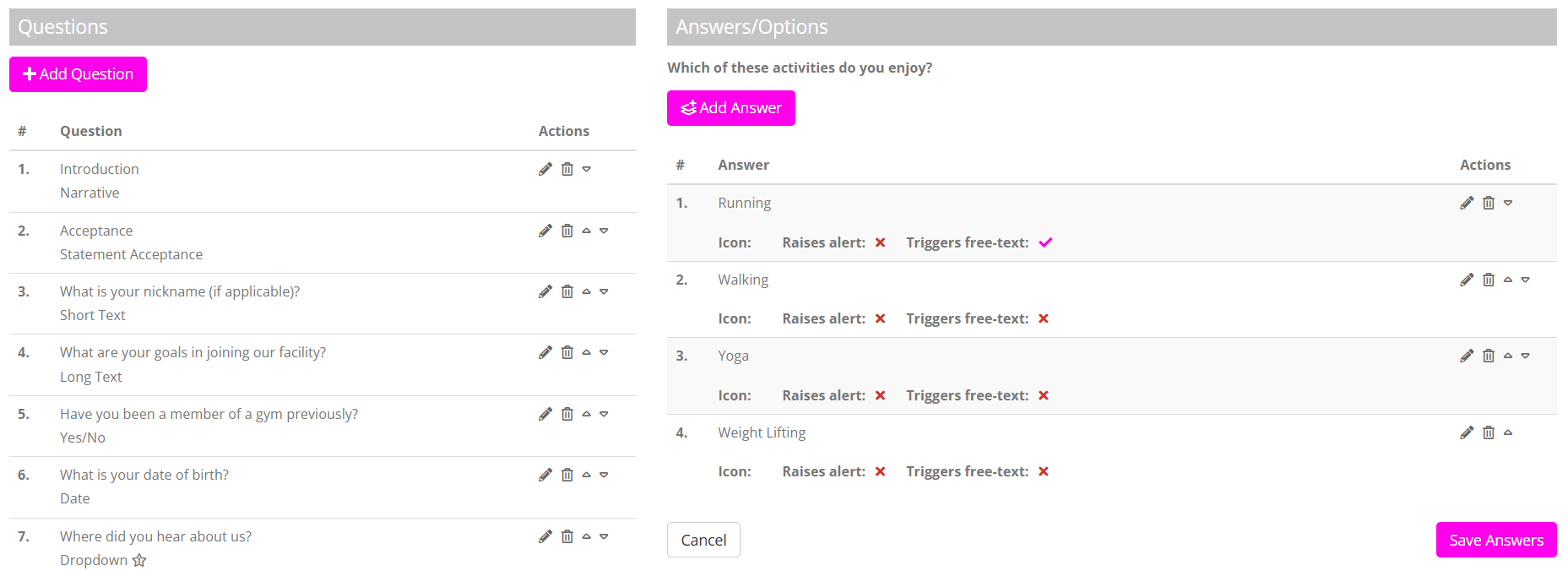Open the 'Where did you hear about us?' question

tap(155, 536)
